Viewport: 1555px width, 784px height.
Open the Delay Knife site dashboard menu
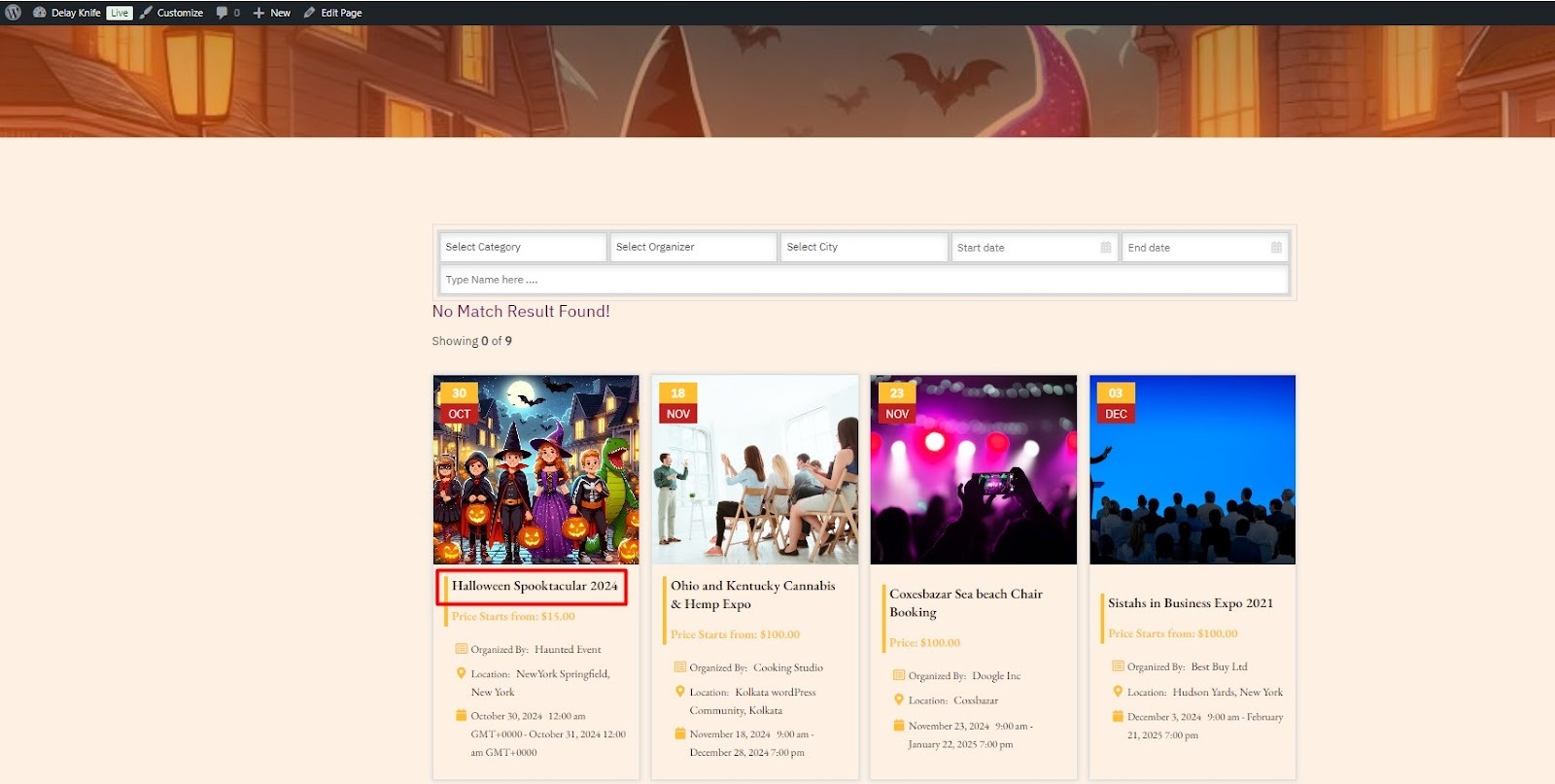pos(75,13)
